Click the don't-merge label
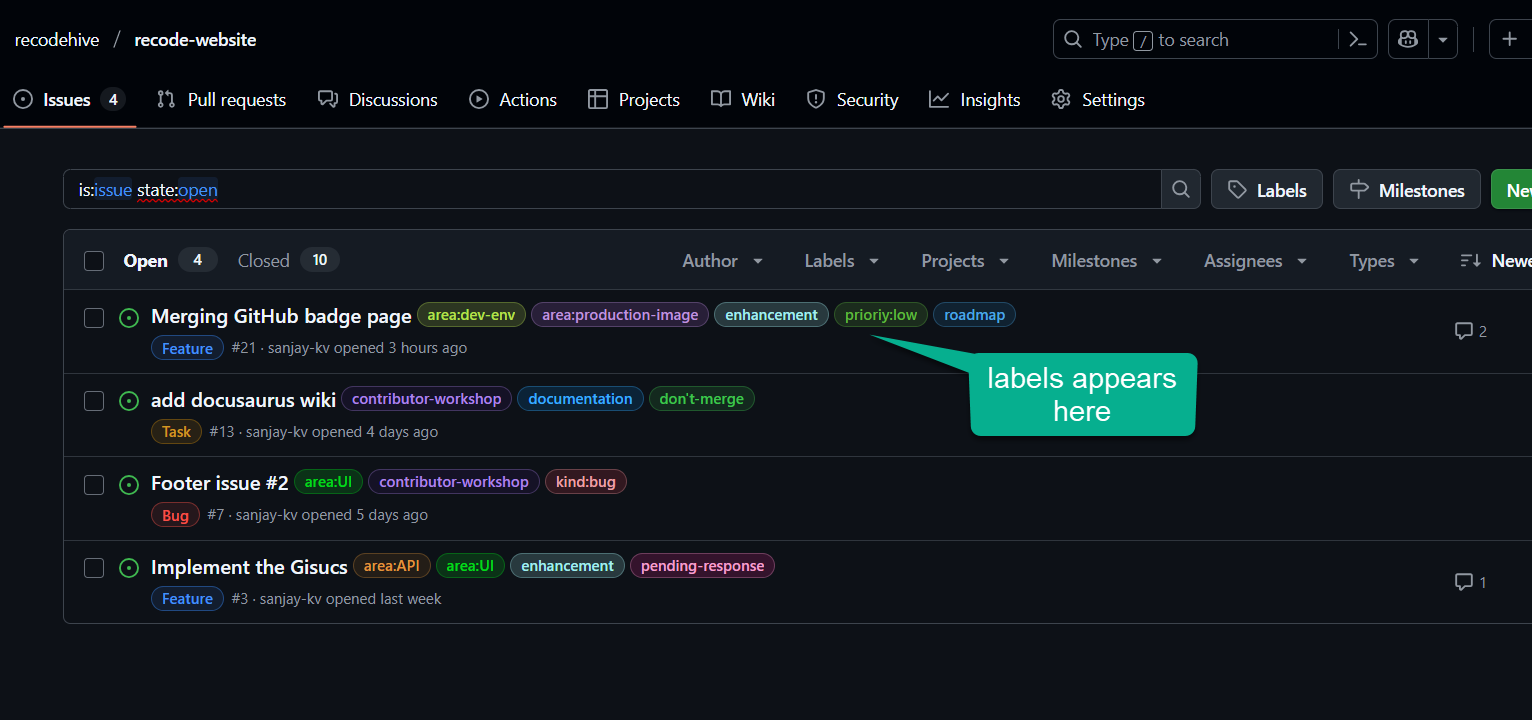 click(x=702, y=399)
